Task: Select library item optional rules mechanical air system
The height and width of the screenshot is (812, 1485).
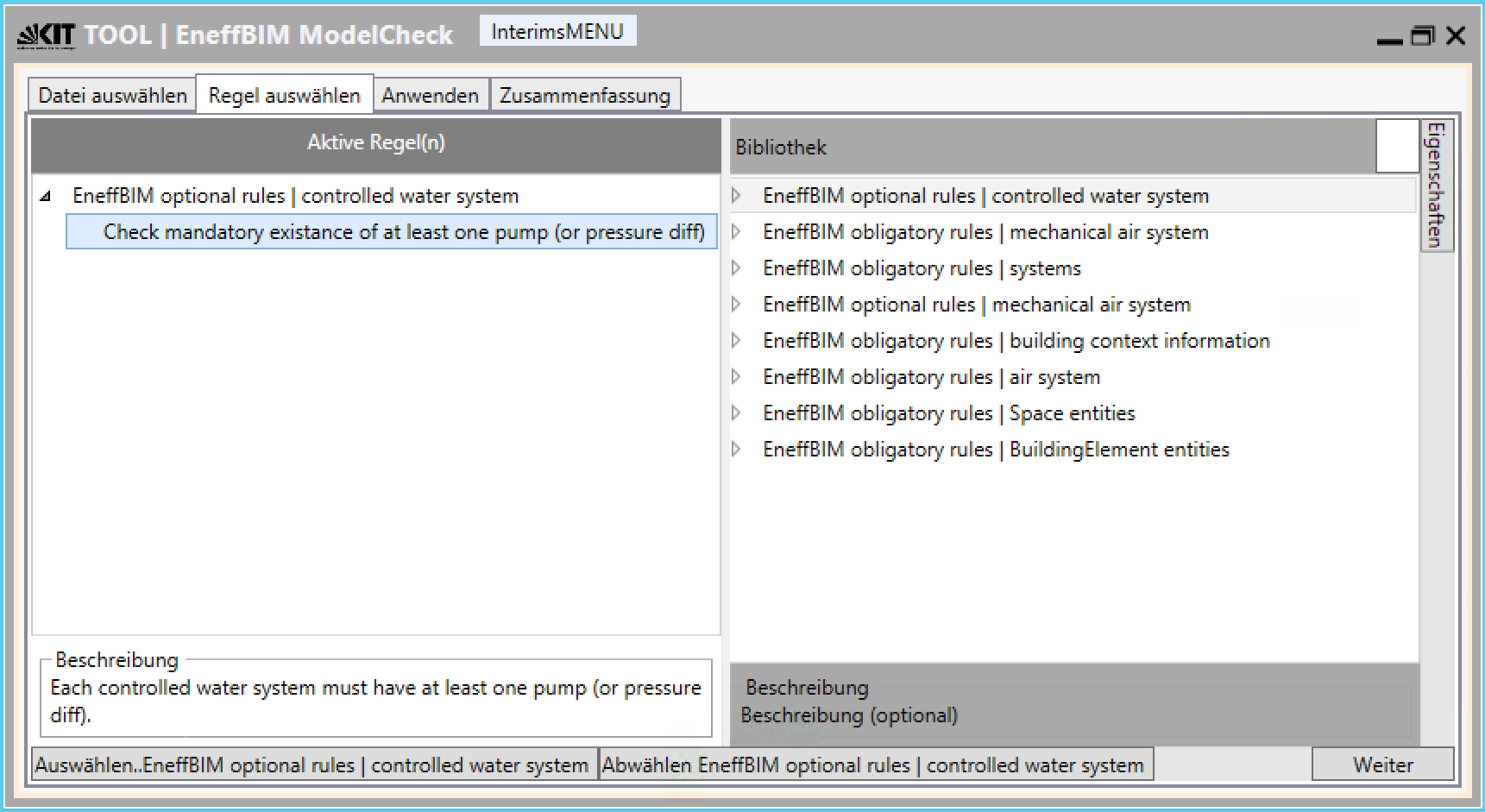Action: (977, 305)
